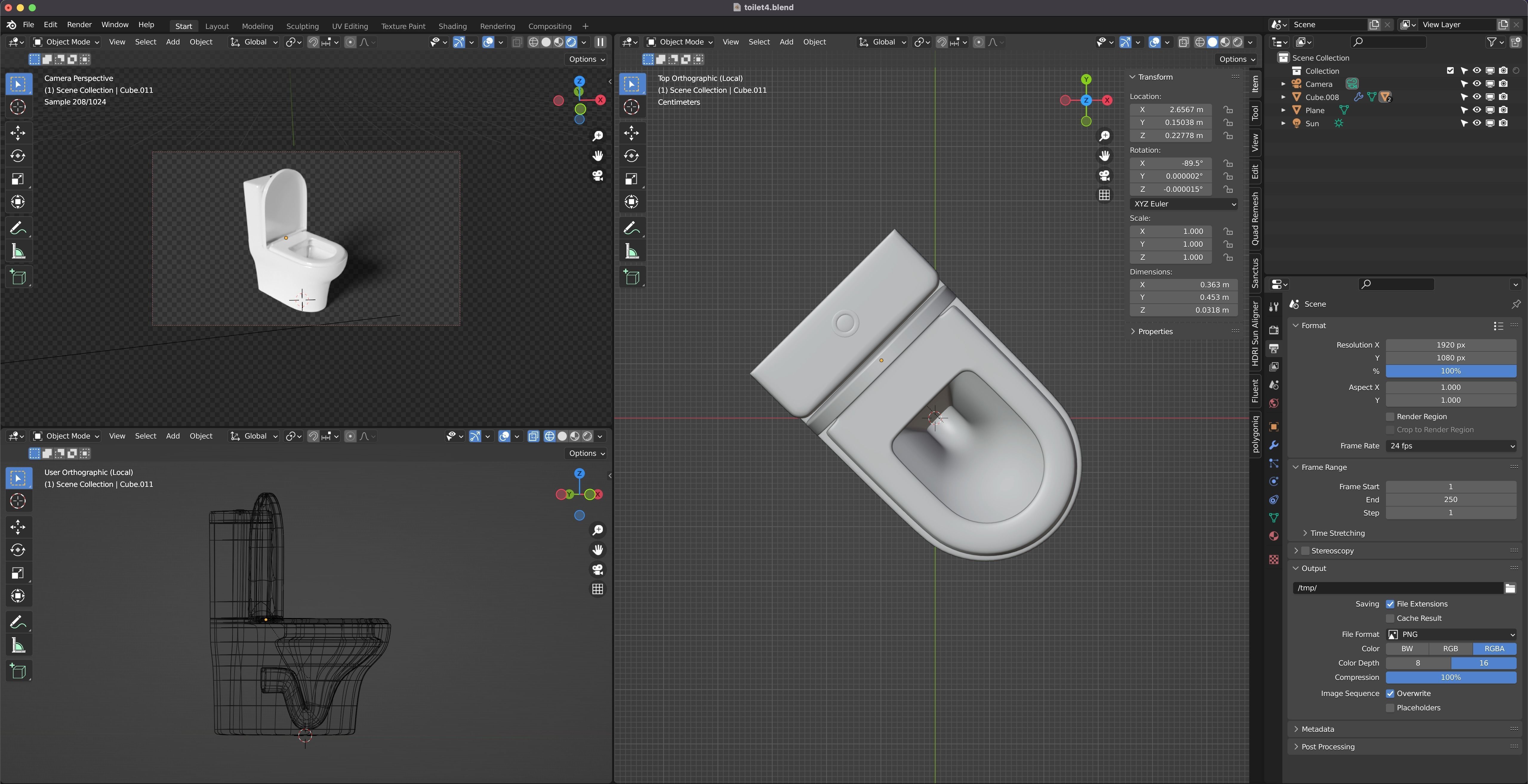Open Object Mode dropdown in top viewport
The image size is (1528, 784).
click(x=679, y=42)
